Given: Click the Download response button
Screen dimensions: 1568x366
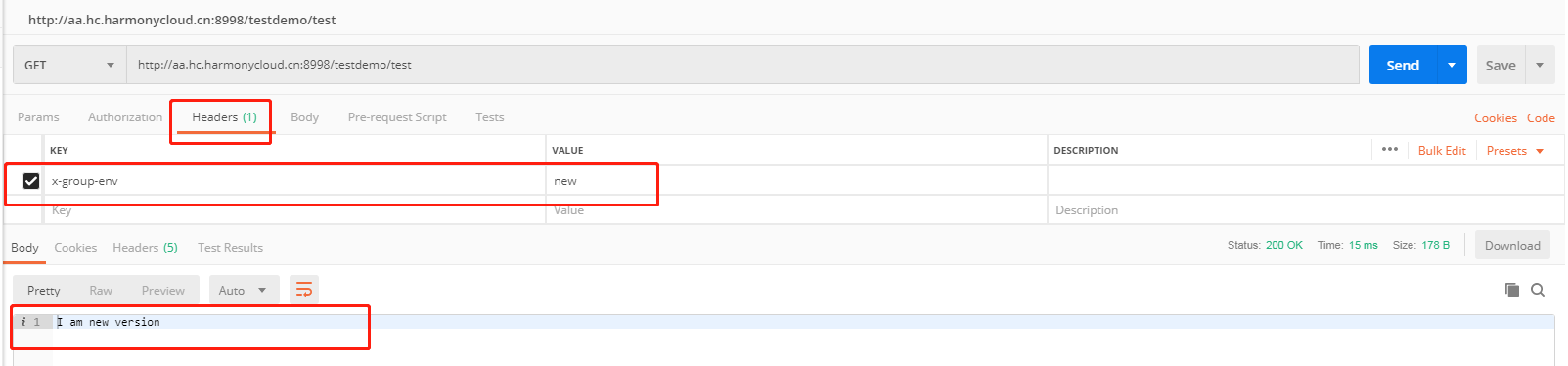Looking at the screenshot, I should (1512, 246).
